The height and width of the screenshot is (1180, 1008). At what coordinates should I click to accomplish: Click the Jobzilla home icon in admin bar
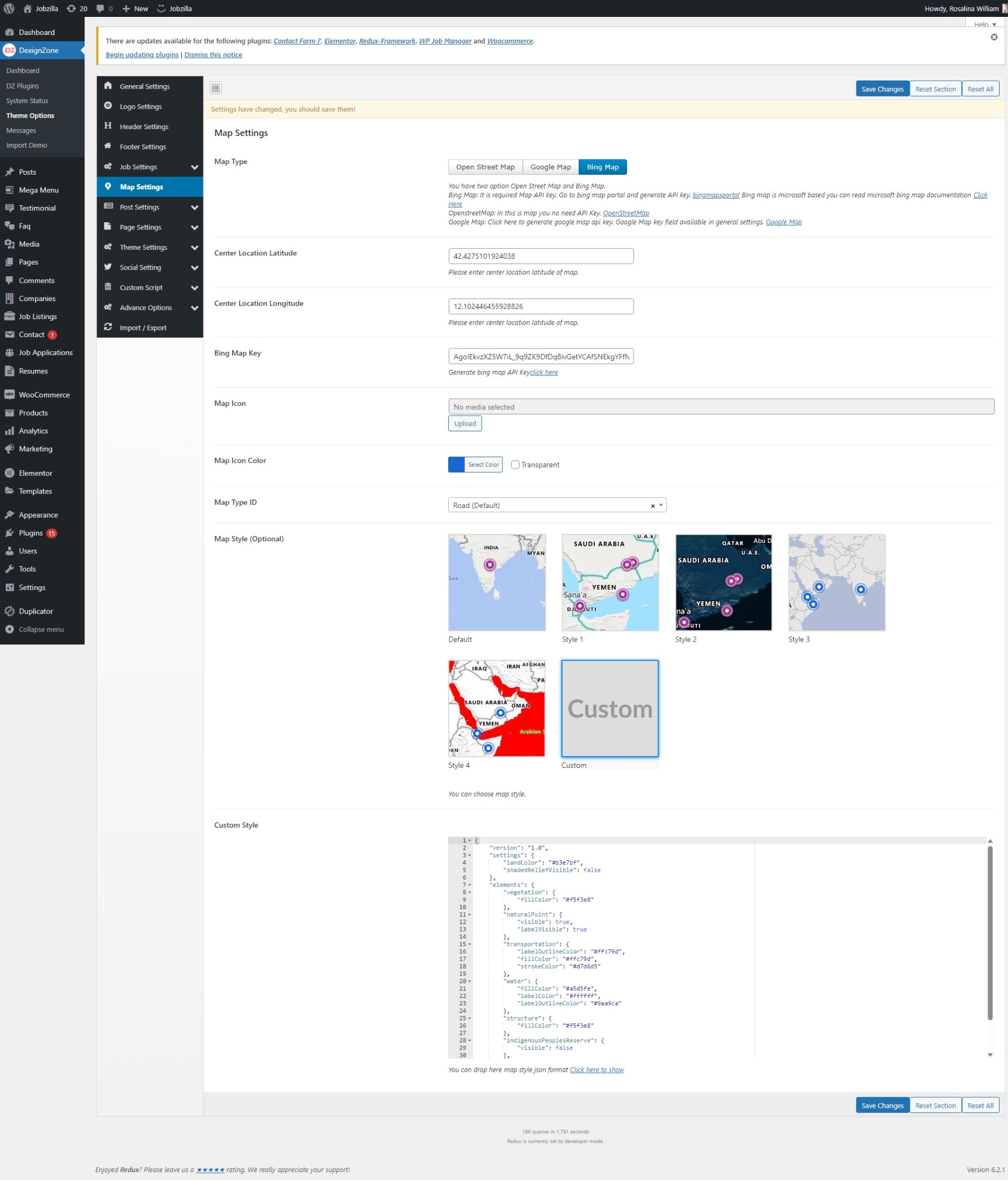coord(27,8)
